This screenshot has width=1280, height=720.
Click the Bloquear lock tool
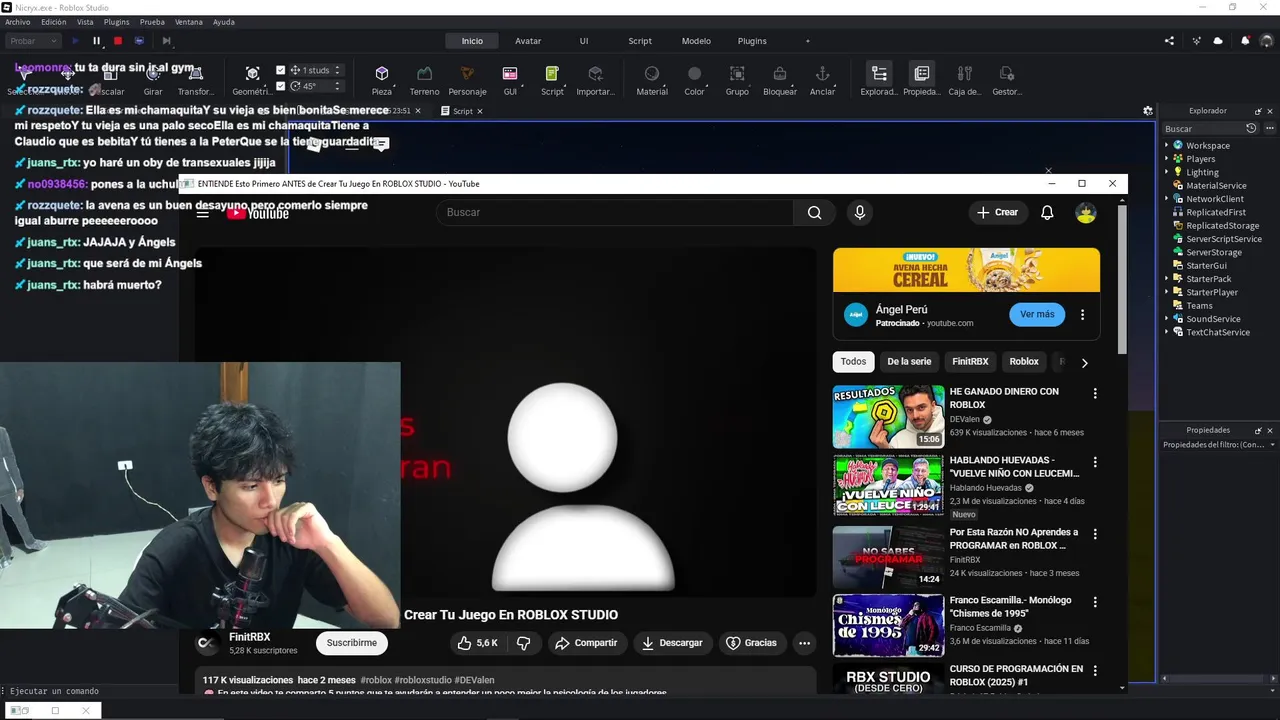pos(780,80)
